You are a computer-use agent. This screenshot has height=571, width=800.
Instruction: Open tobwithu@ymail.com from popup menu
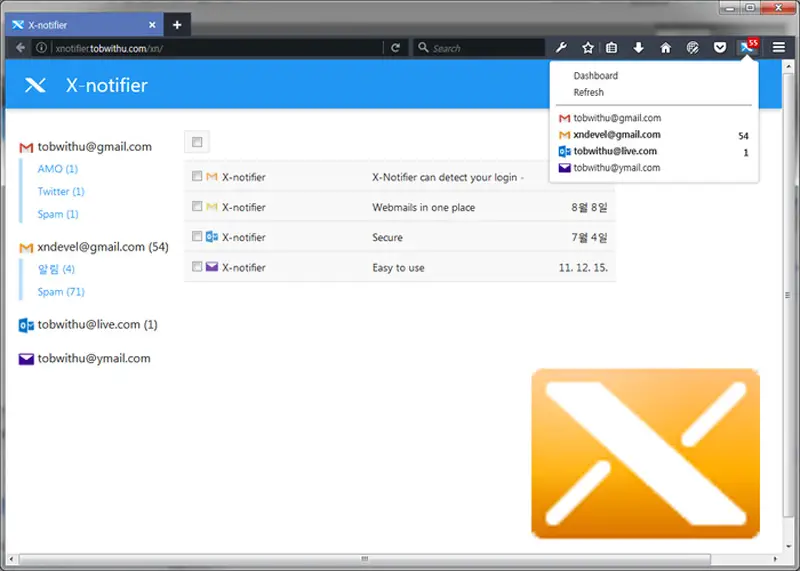(653, 167)
